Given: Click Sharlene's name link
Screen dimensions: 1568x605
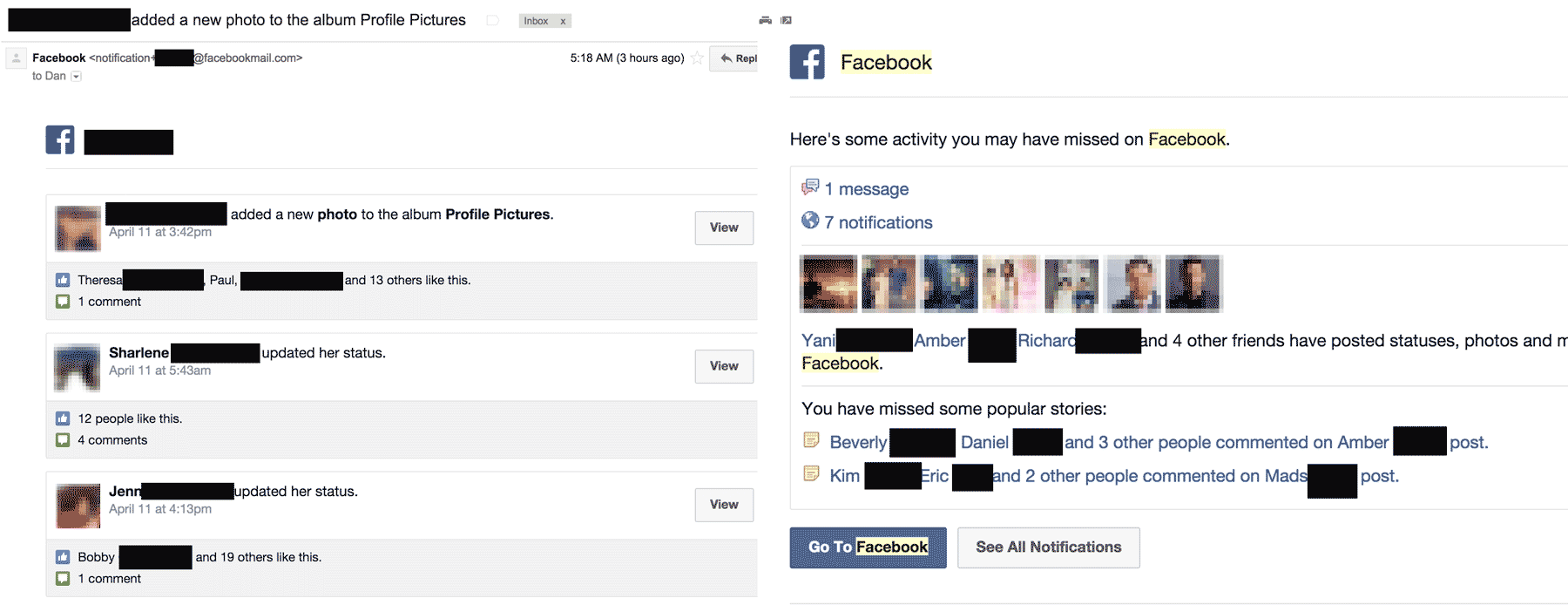Looking at the screenshot, I should pyautogui.click(x=139, y=353).
